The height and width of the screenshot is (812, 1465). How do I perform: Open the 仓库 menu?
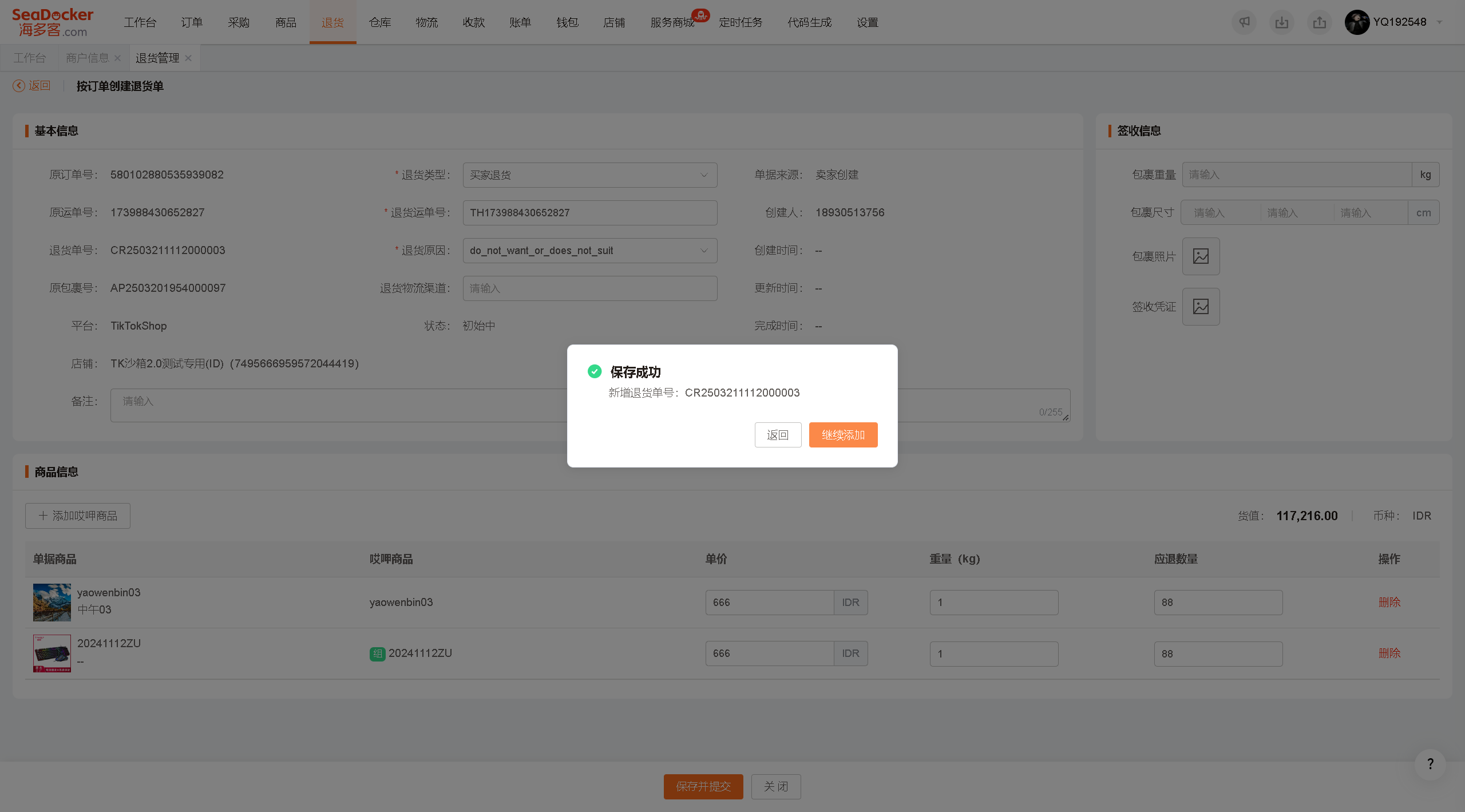pos(380,22)
